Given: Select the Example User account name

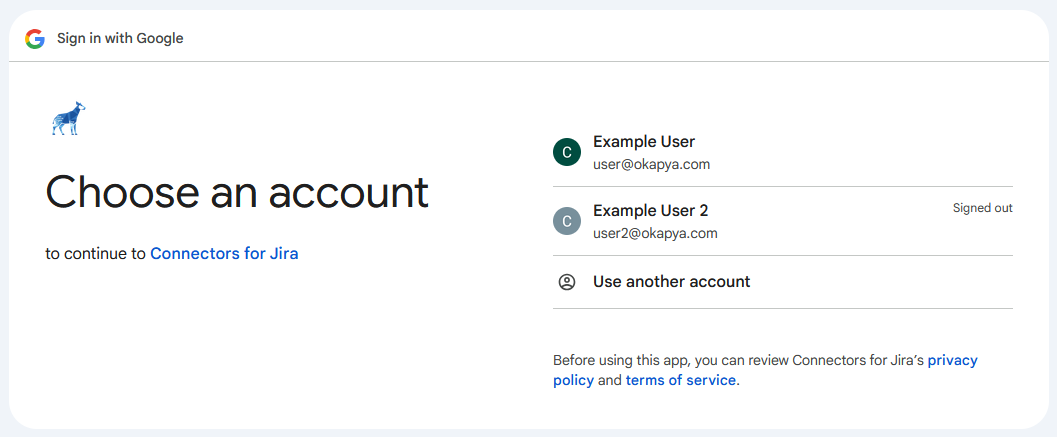Looking at the screenshot, I should [643, 142].
